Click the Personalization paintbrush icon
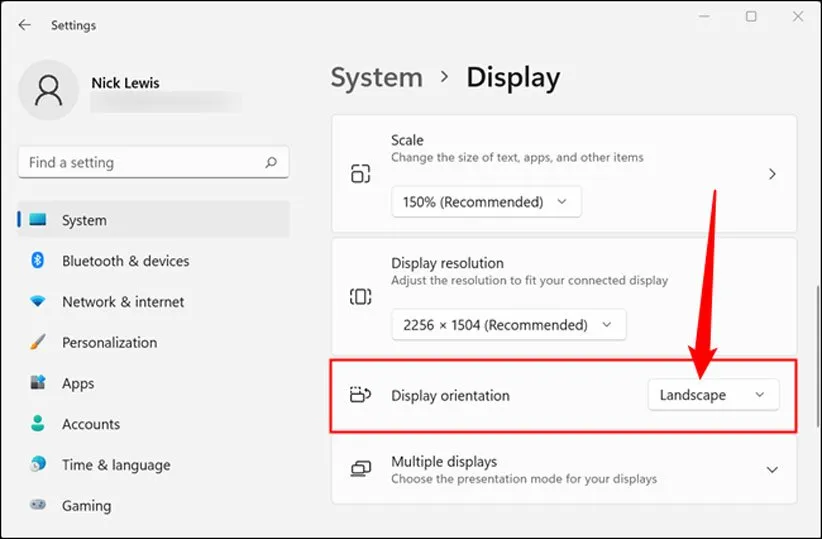The width and height of the screenshot is (822, 539). pyautogui.click(x=38, y=342)
